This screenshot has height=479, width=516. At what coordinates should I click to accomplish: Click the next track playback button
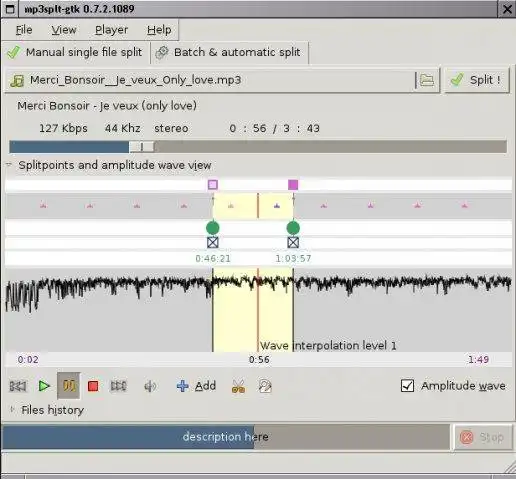[118, 386]
